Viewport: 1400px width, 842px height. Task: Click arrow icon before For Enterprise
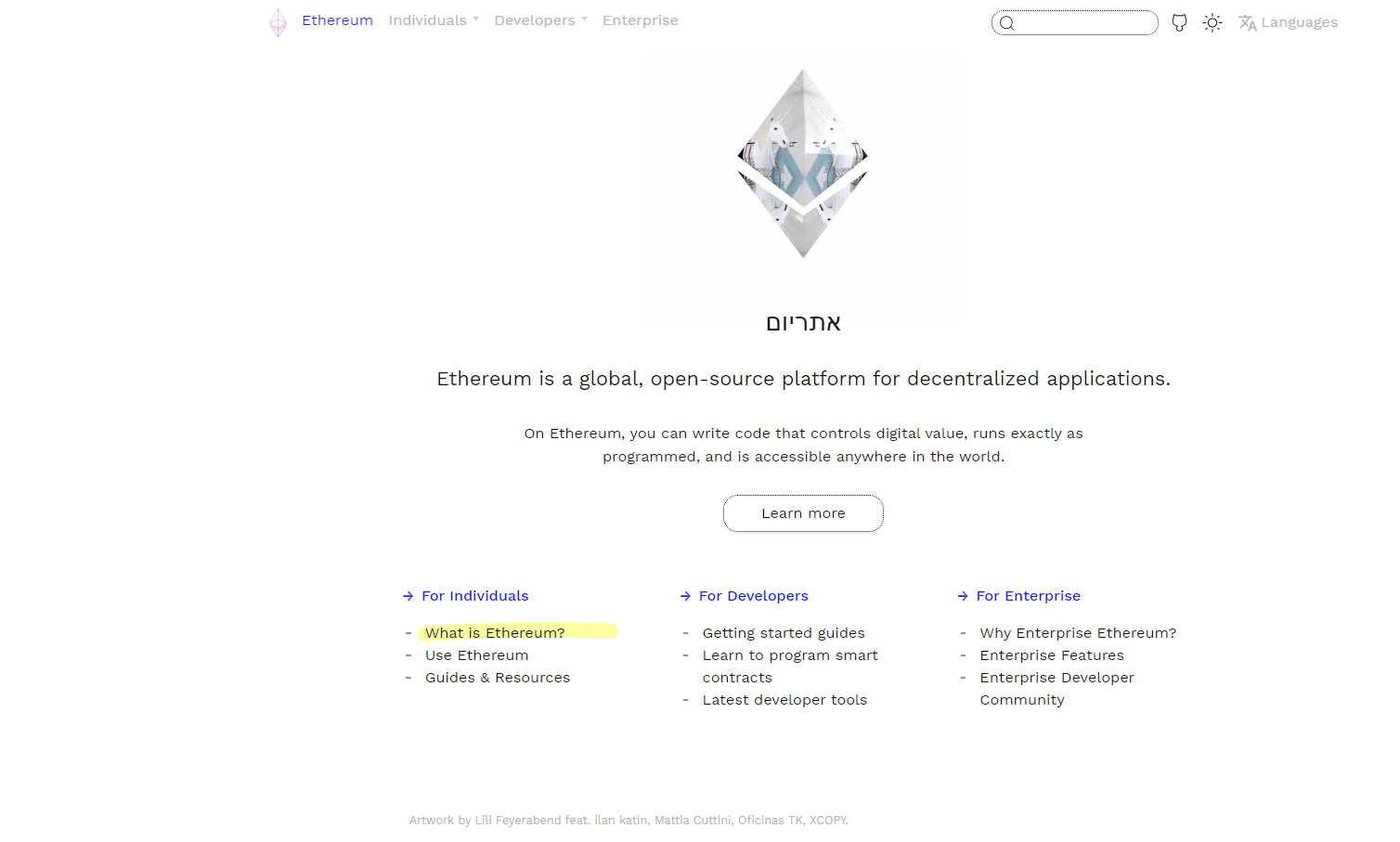963,596
